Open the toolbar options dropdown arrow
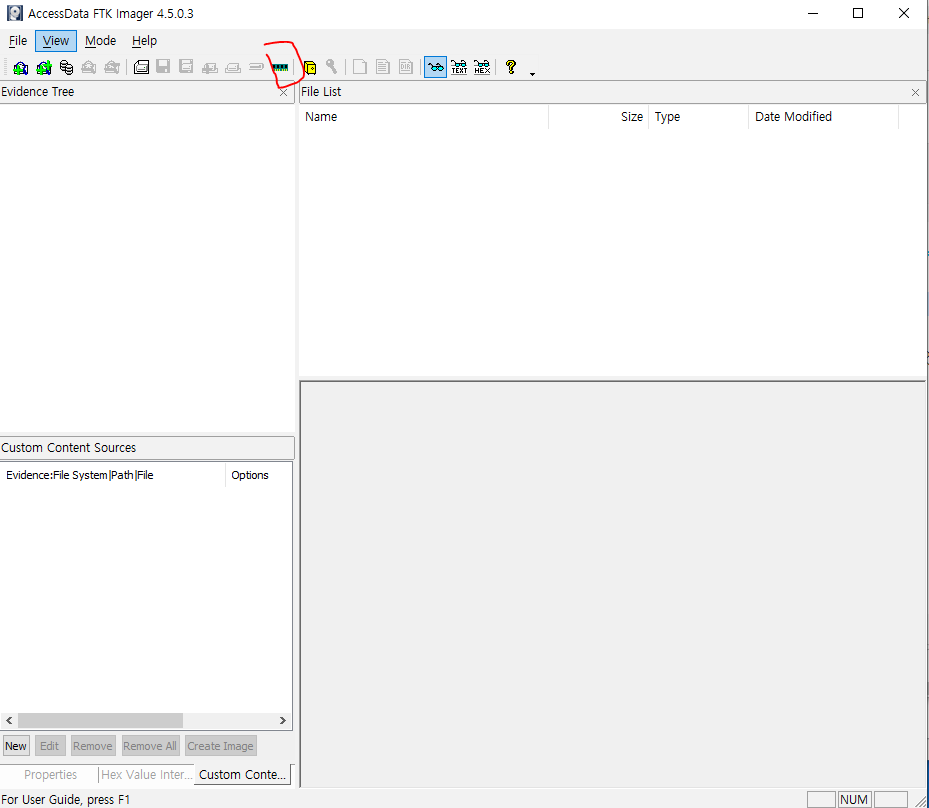929x808 pixels. (x=532, y=74)
